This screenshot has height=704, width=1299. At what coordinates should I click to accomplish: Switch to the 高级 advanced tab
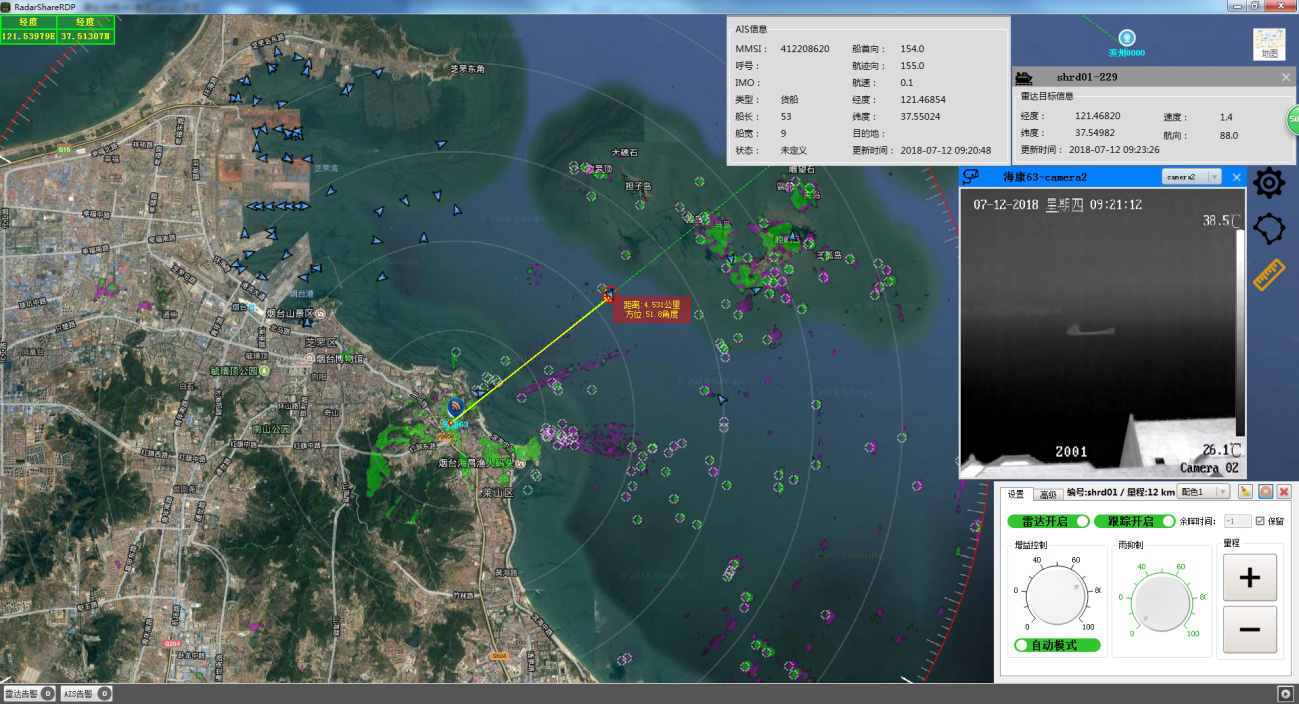1047,494
